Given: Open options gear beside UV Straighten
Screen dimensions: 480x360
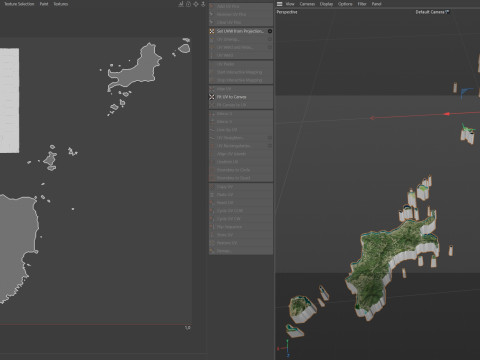Looking at the screenshot, I should [x=270, y=138].
